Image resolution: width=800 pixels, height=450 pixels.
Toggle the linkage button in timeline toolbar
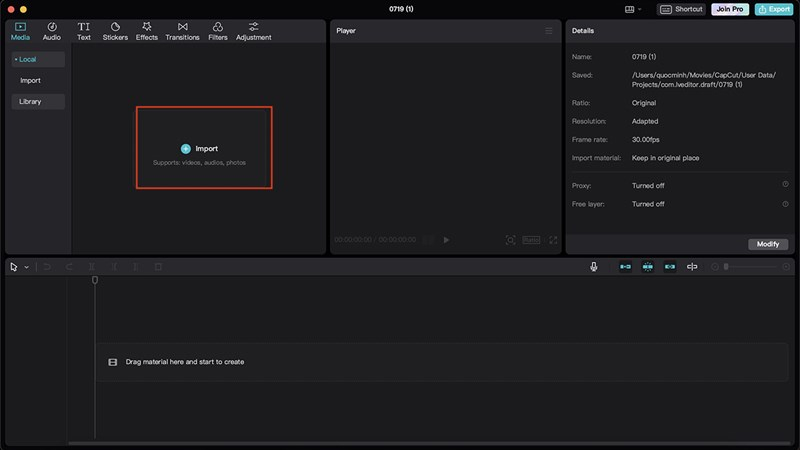click(670, 267)
